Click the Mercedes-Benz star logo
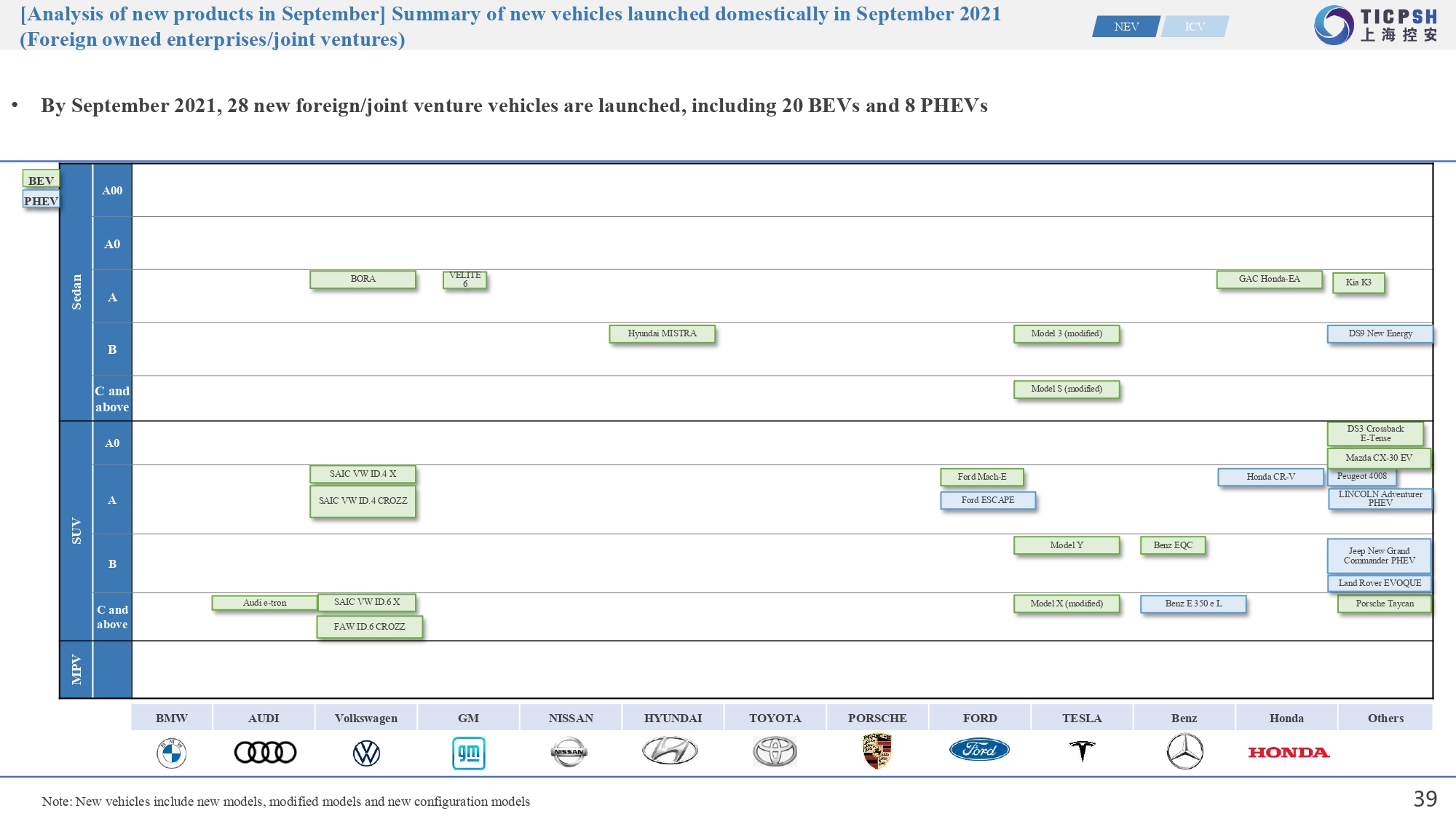 click(1184, 752)
